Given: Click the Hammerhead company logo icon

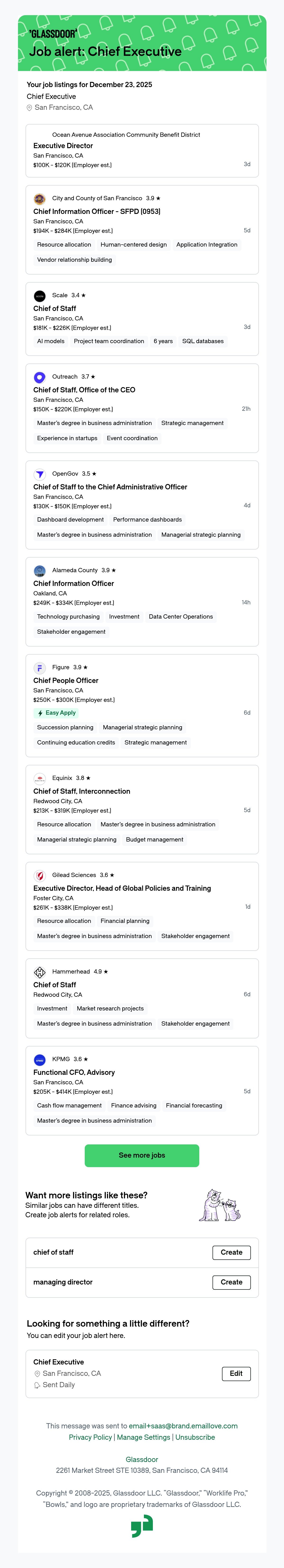Looking at the screenshot, I should point(40,972).
